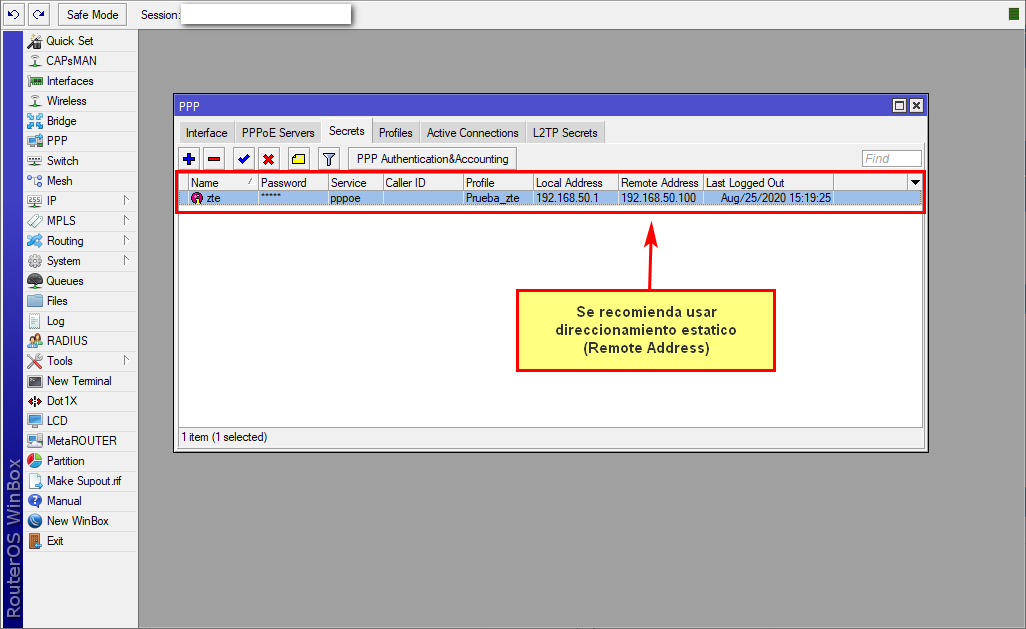Viewport: 1026px width, 629px height.
Task: Enable secret with blue checkmark icon
Action: pos(243,159)
